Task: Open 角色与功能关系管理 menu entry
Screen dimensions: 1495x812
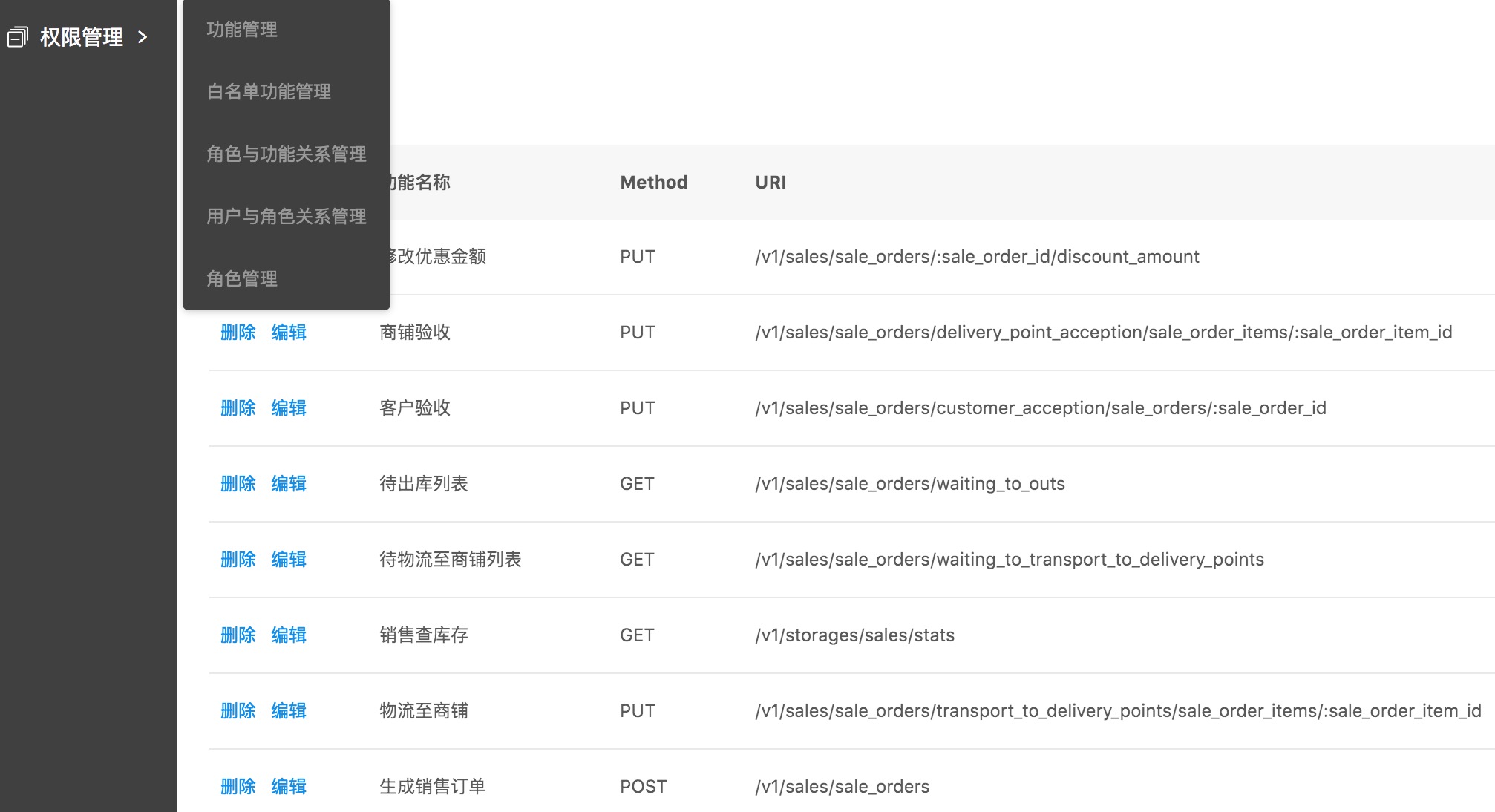Action: [286, 154]
